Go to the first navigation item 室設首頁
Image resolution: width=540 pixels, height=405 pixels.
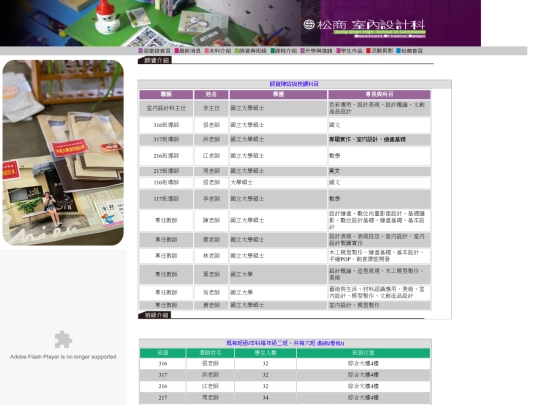pos(155,51)
